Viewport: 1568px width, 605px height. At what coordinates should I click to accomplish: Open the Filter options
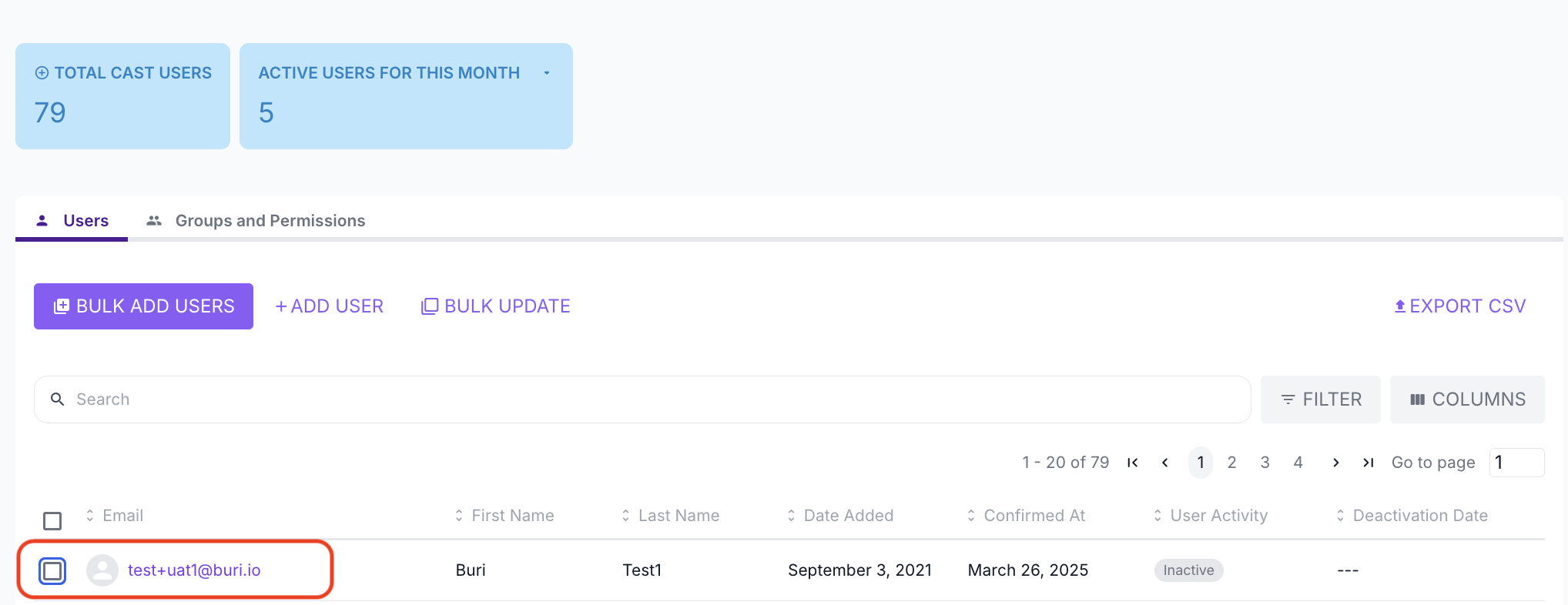(1320, 399)
